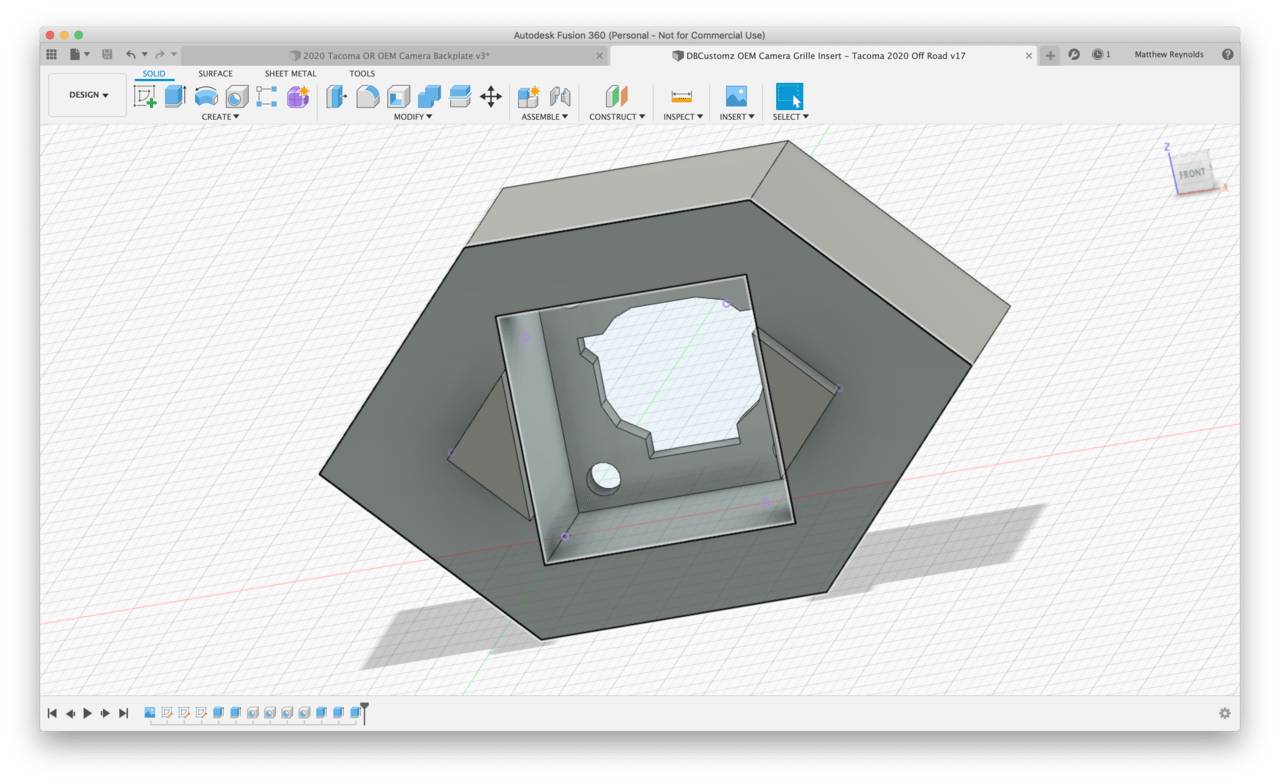The width and height of the screenshot is (1280, 784).
Task: Activate the Select tool icon
Action: tap(789, 96)
